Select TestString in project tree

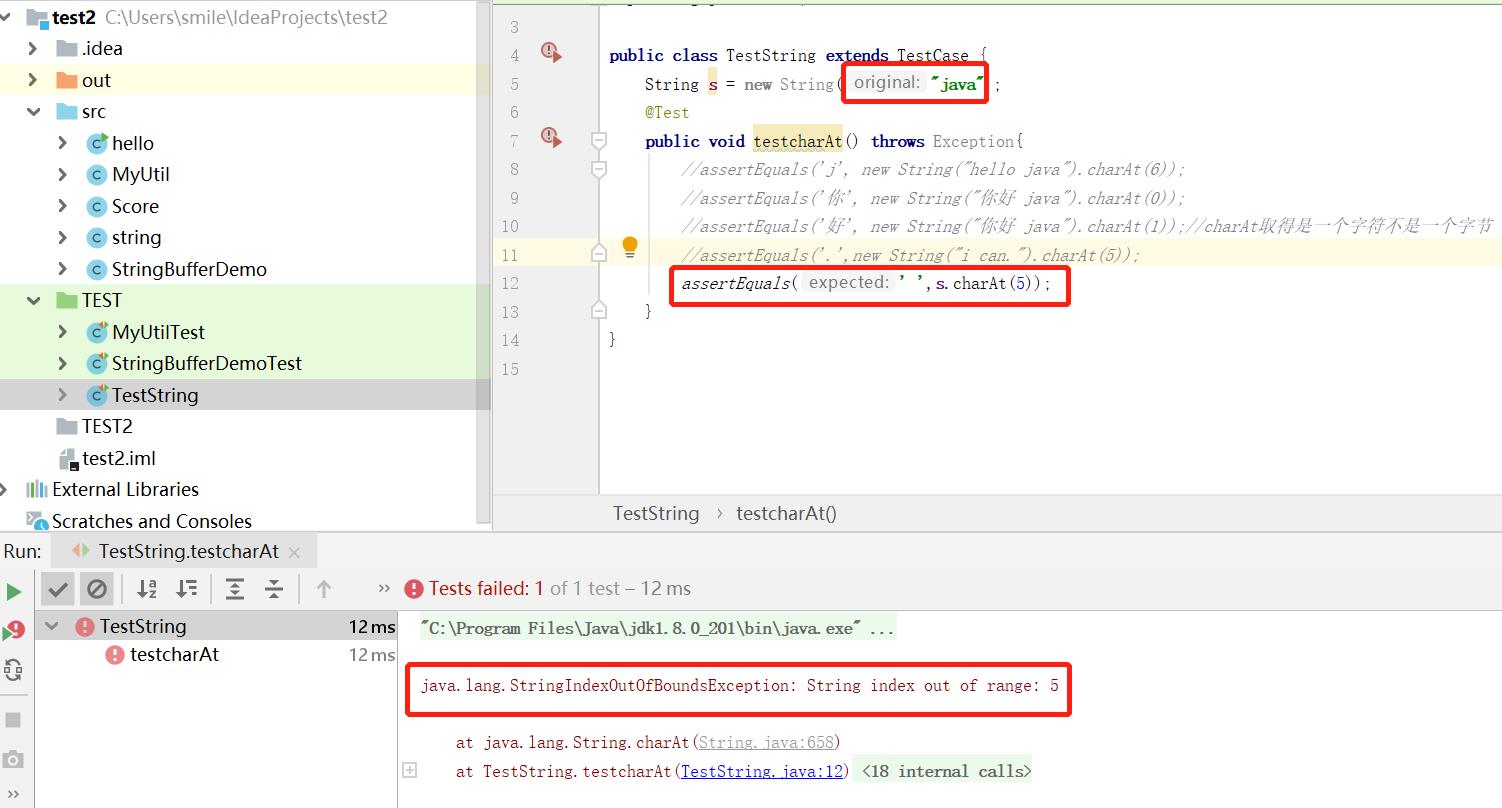(155, 395)
